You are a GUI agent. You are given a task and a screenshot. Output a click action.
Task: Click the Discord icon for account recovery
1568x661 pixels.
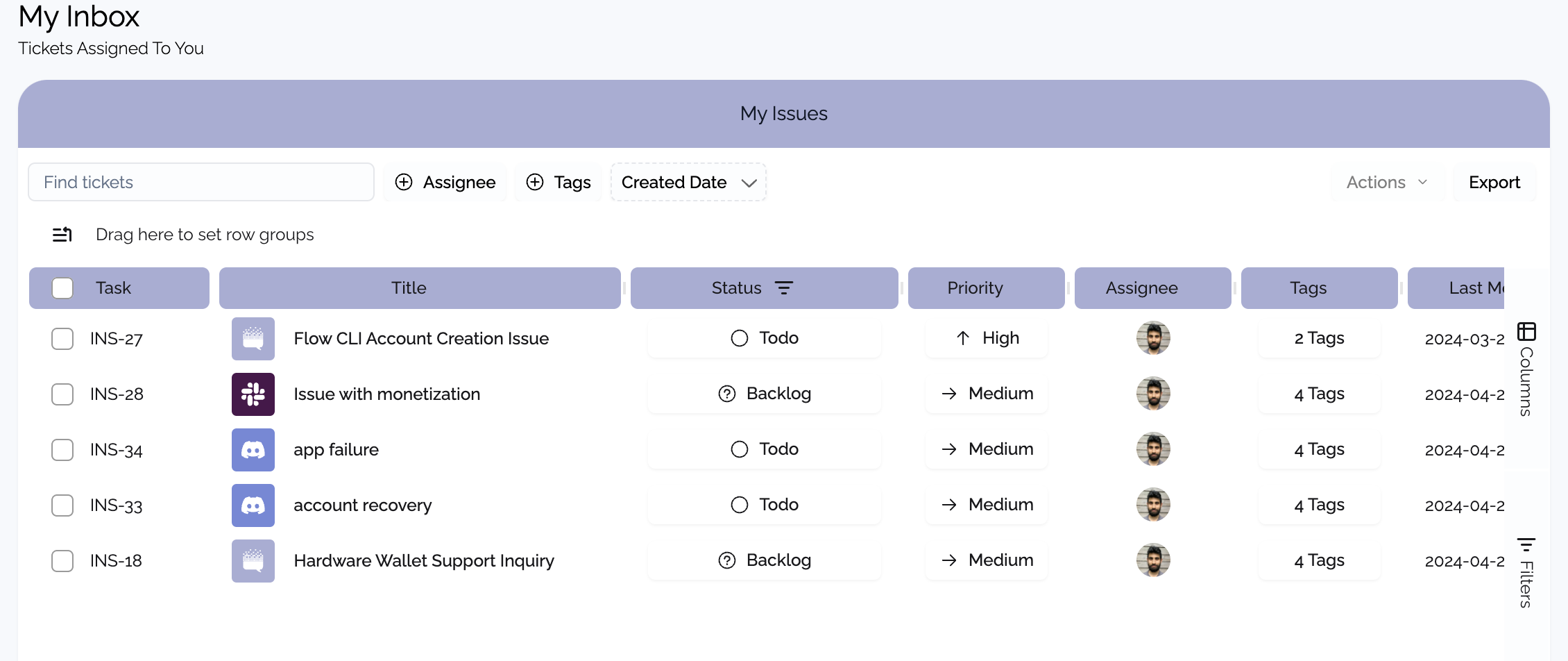tap(253, 505)
